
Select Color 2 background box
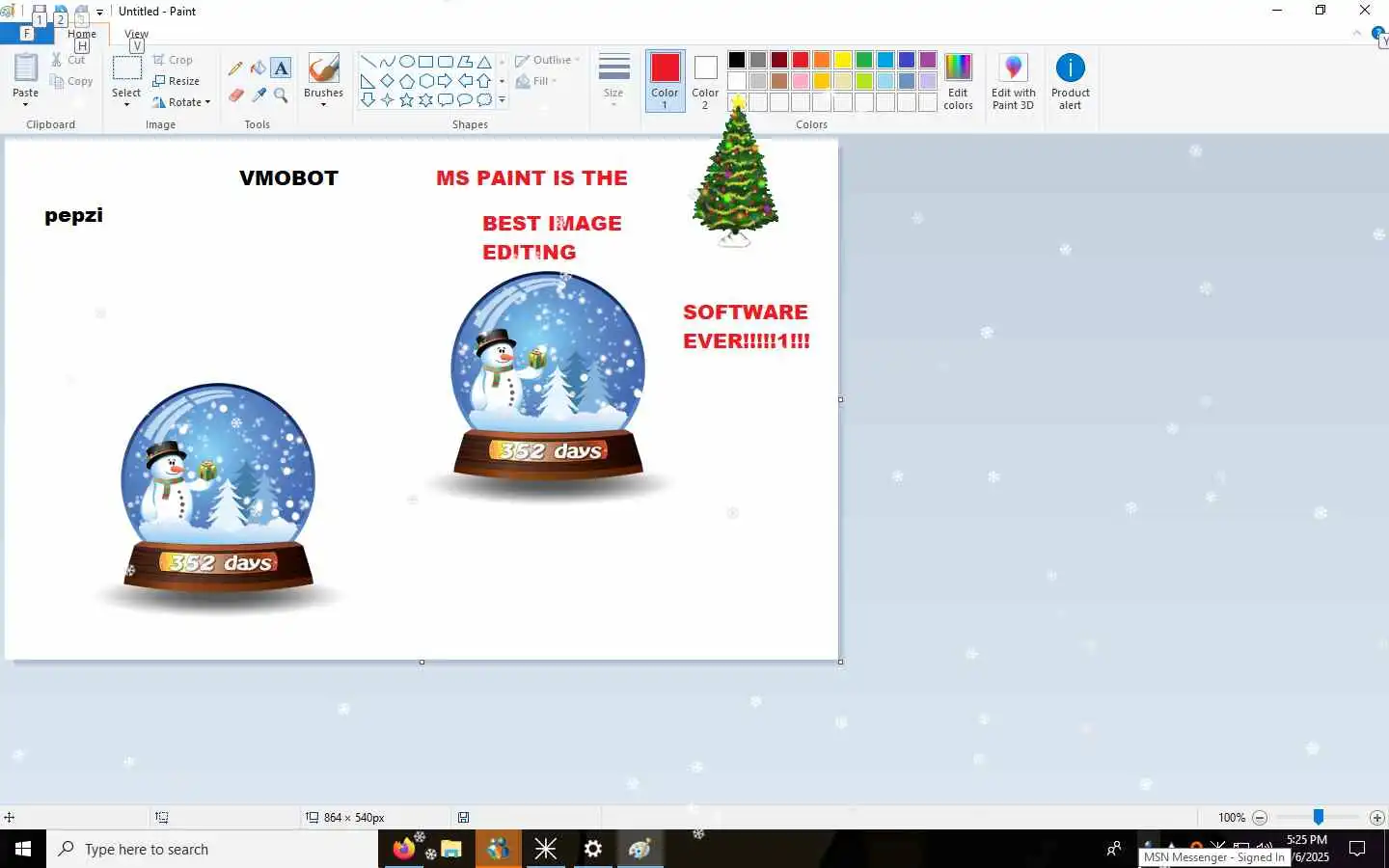(x=705, y=81)
